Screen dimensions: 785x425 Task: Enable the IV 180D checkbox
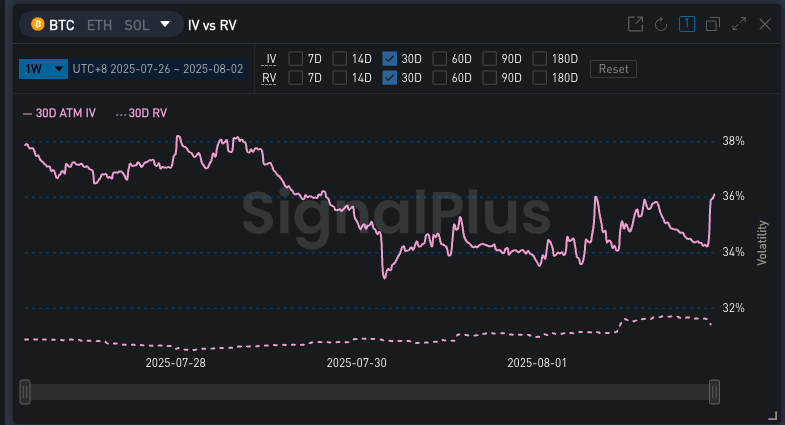pyautogui.click(x=540, y=59)
